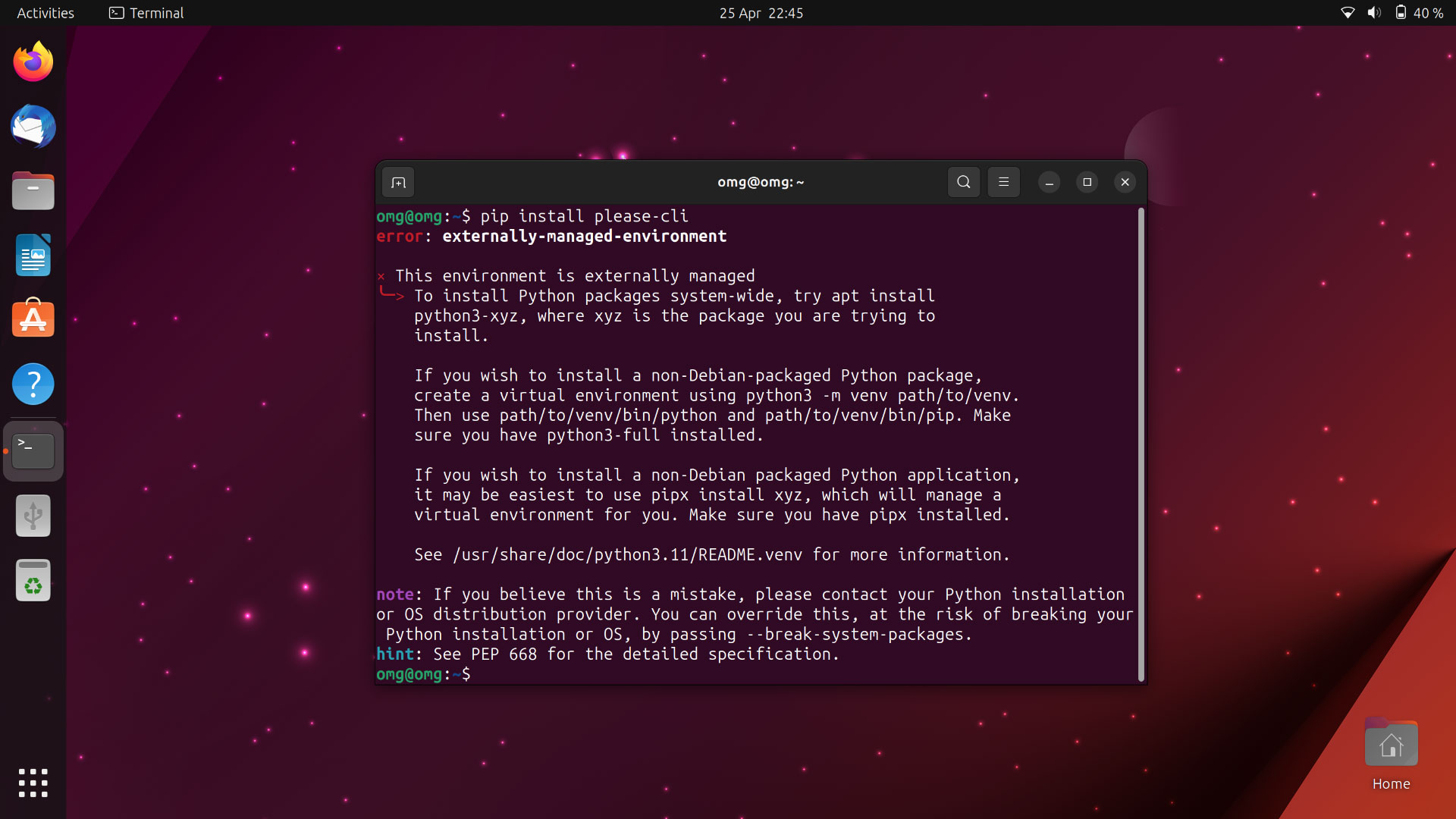Open the Home folder on the desktop
This screenshot has width=1456, height=819.
pyautogui.click(x=1391, y=755)
